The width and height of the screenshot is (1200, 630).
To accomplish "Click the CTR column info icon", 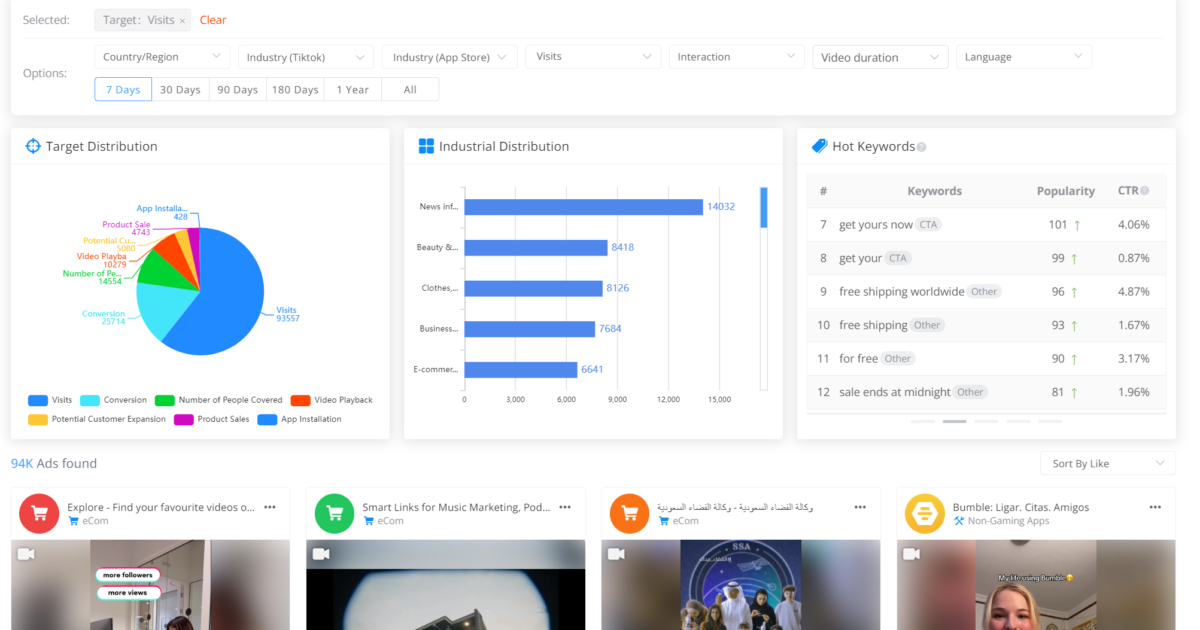I will point(1144,191).
